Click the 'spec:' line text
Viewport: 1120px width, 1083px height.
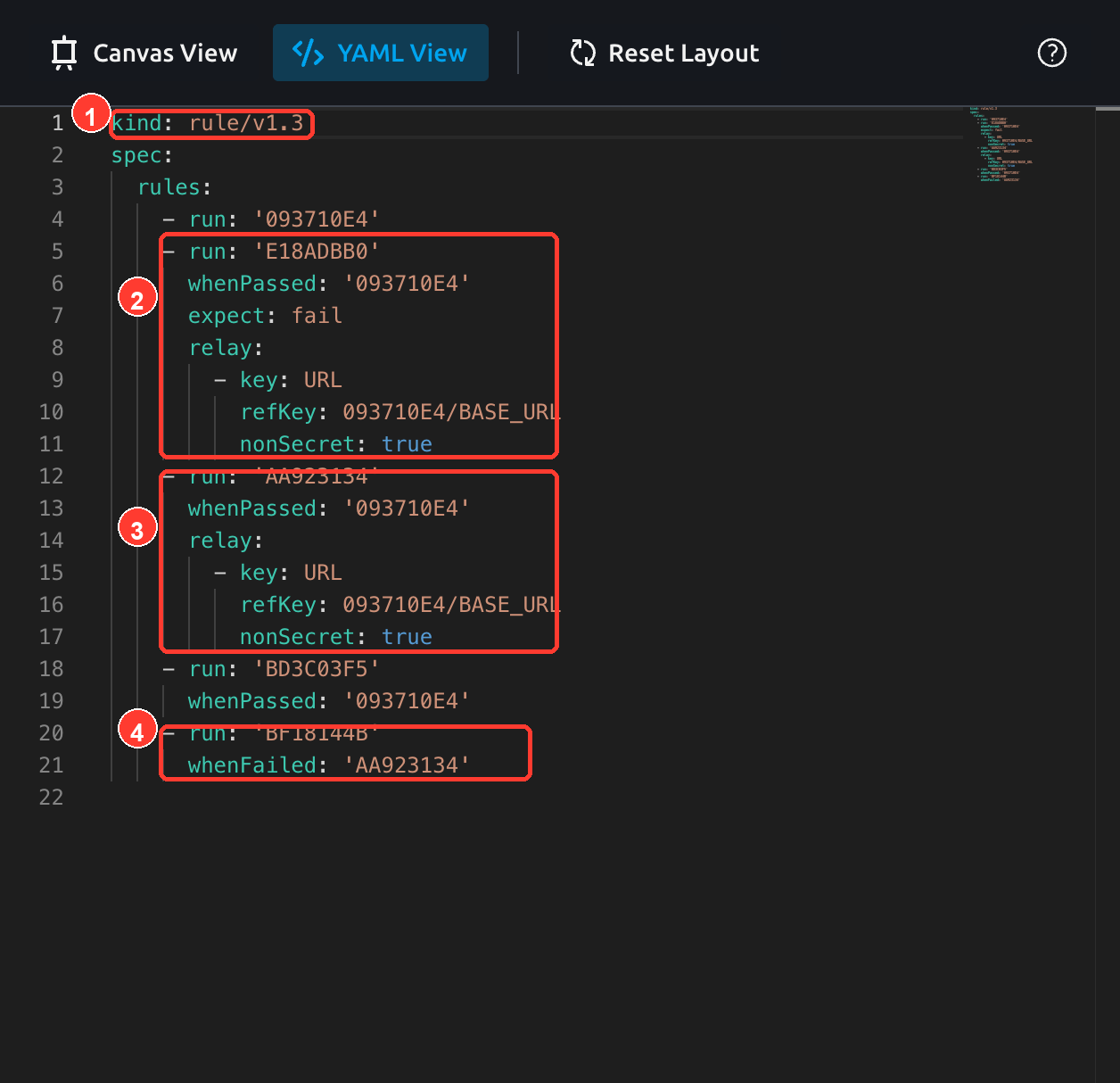(x=143, y=155)
